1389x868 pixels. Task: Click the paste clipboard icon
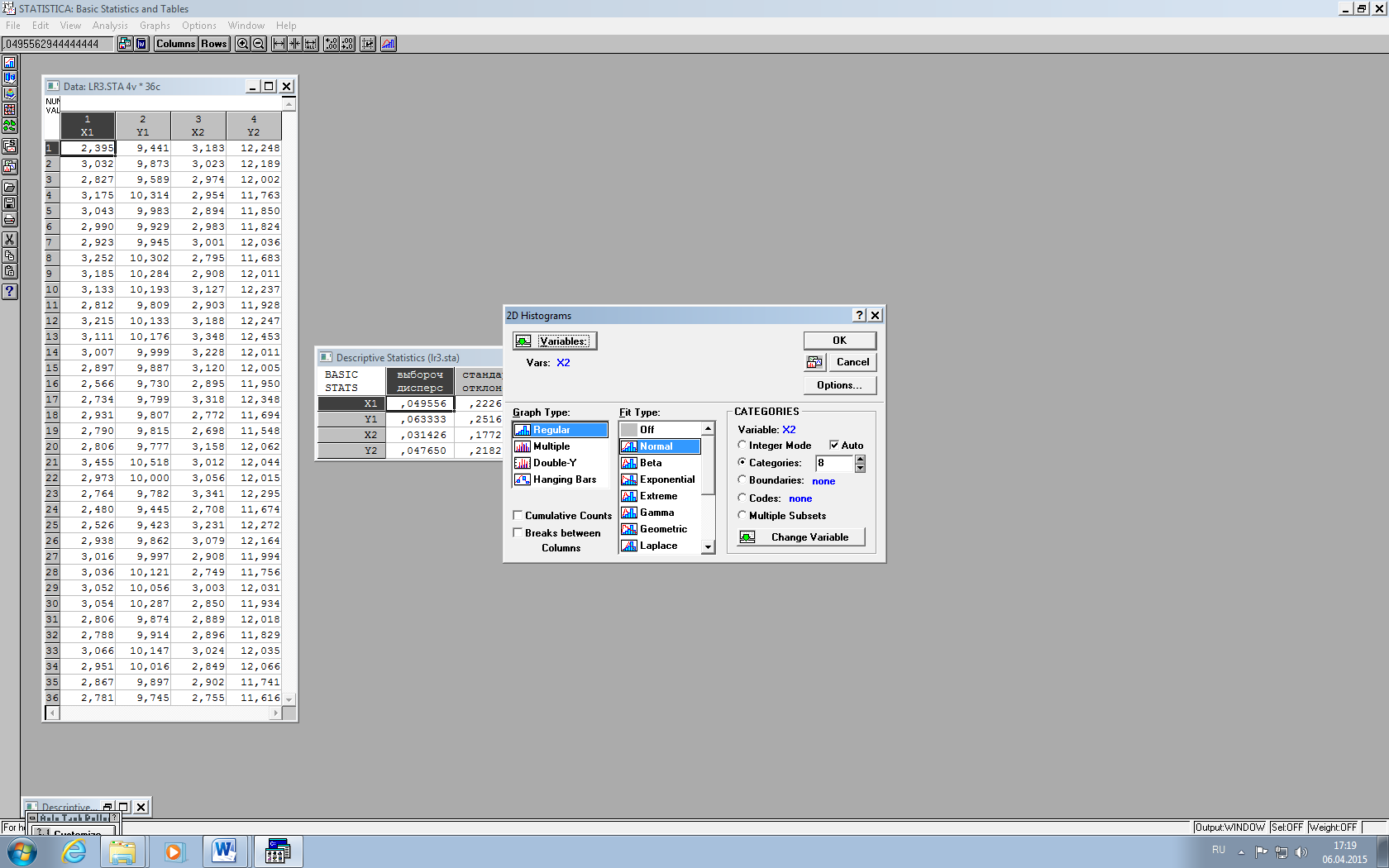10,271
